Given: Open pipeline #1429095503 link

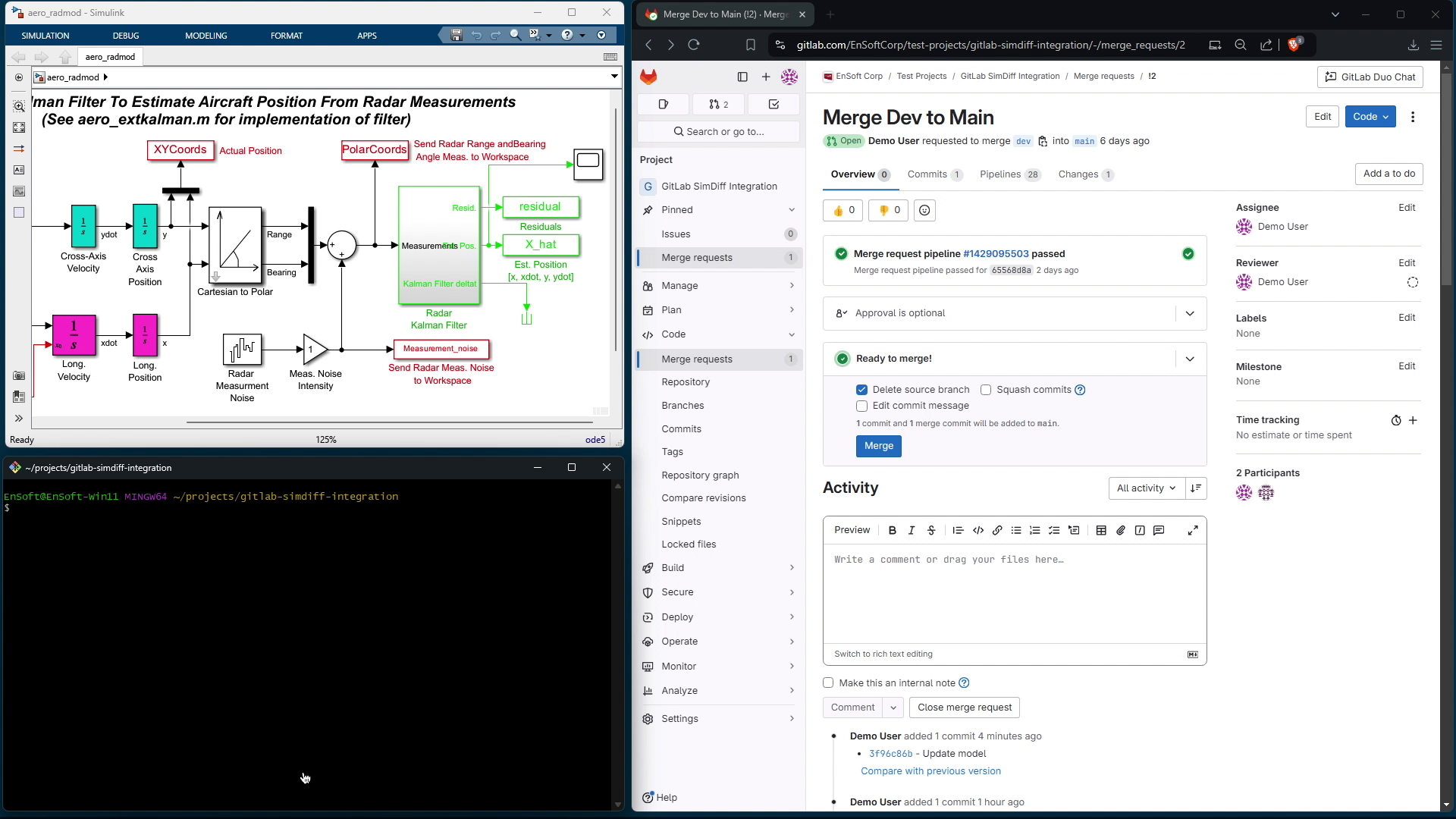Looking at the screenshot, I should tap(996, 254).
